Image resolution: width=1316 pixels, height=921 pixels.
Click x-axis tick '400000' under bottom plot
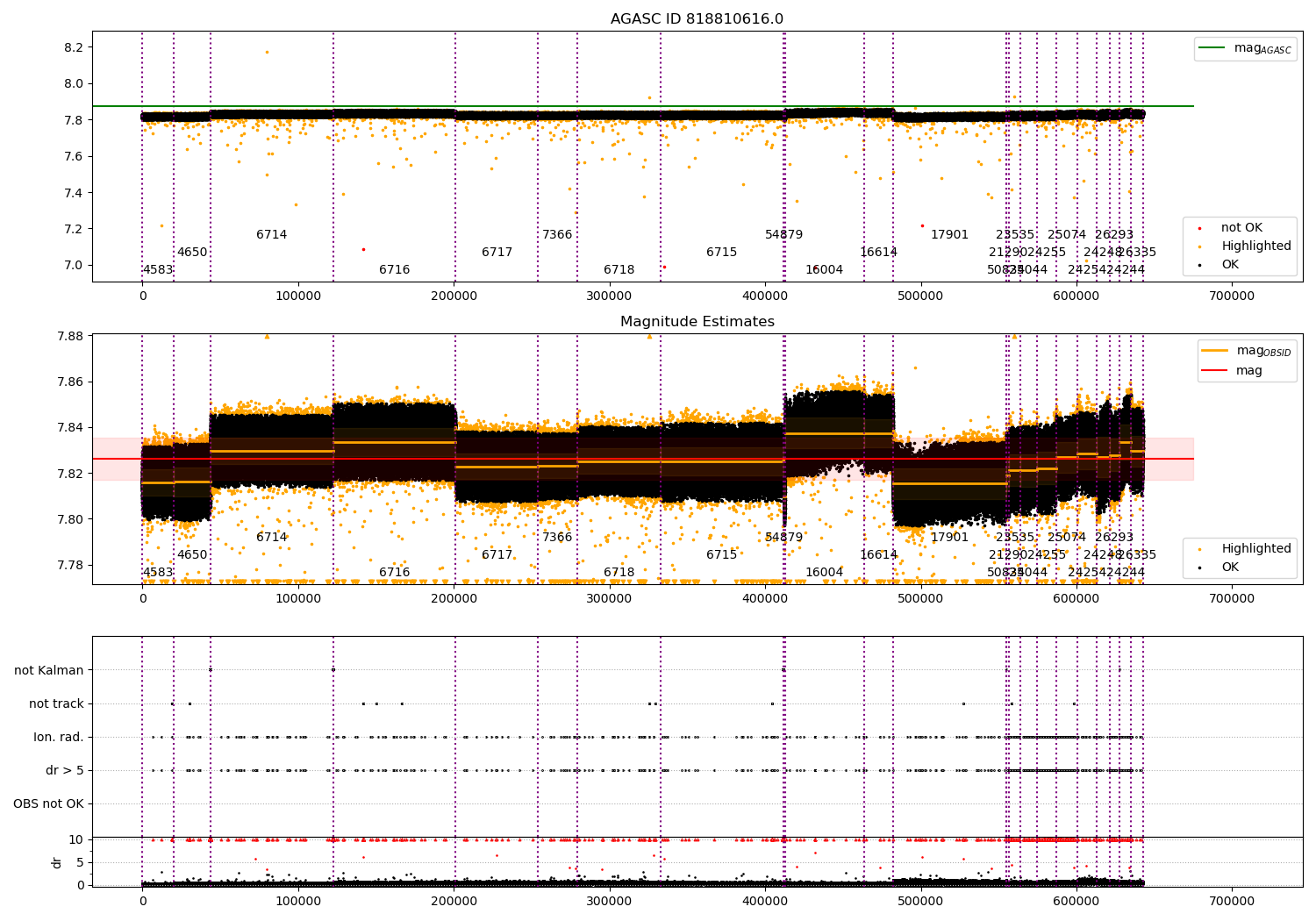765,901
